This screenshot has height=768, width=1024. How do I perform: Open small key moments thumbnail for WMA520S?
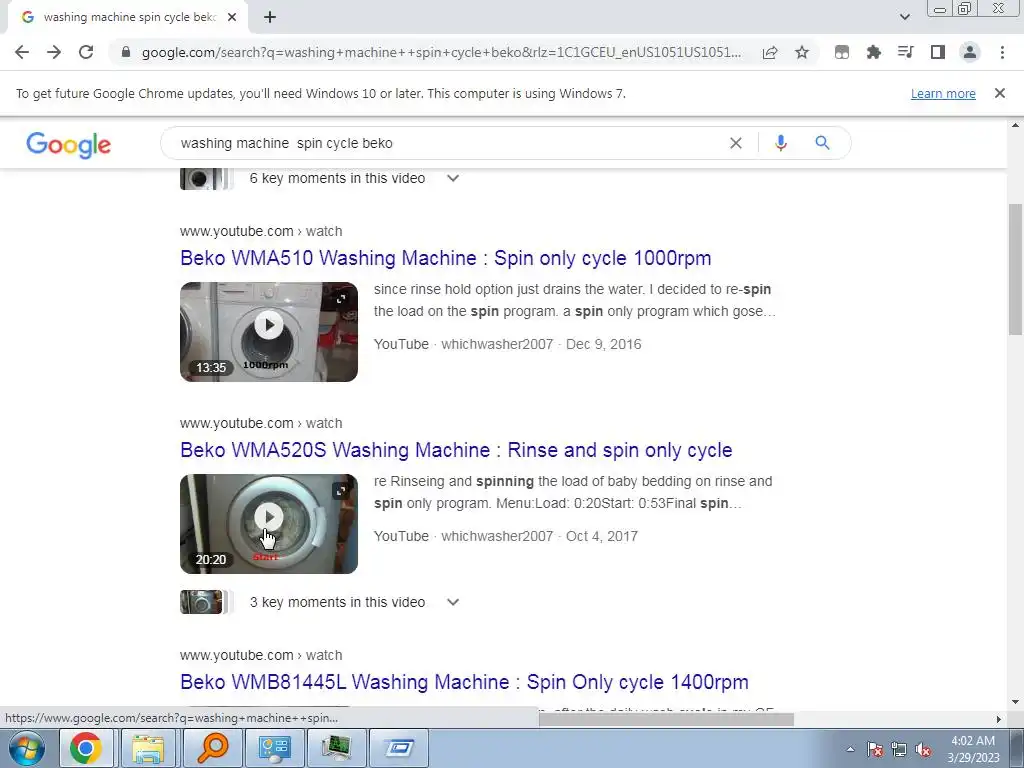(203, 602)
